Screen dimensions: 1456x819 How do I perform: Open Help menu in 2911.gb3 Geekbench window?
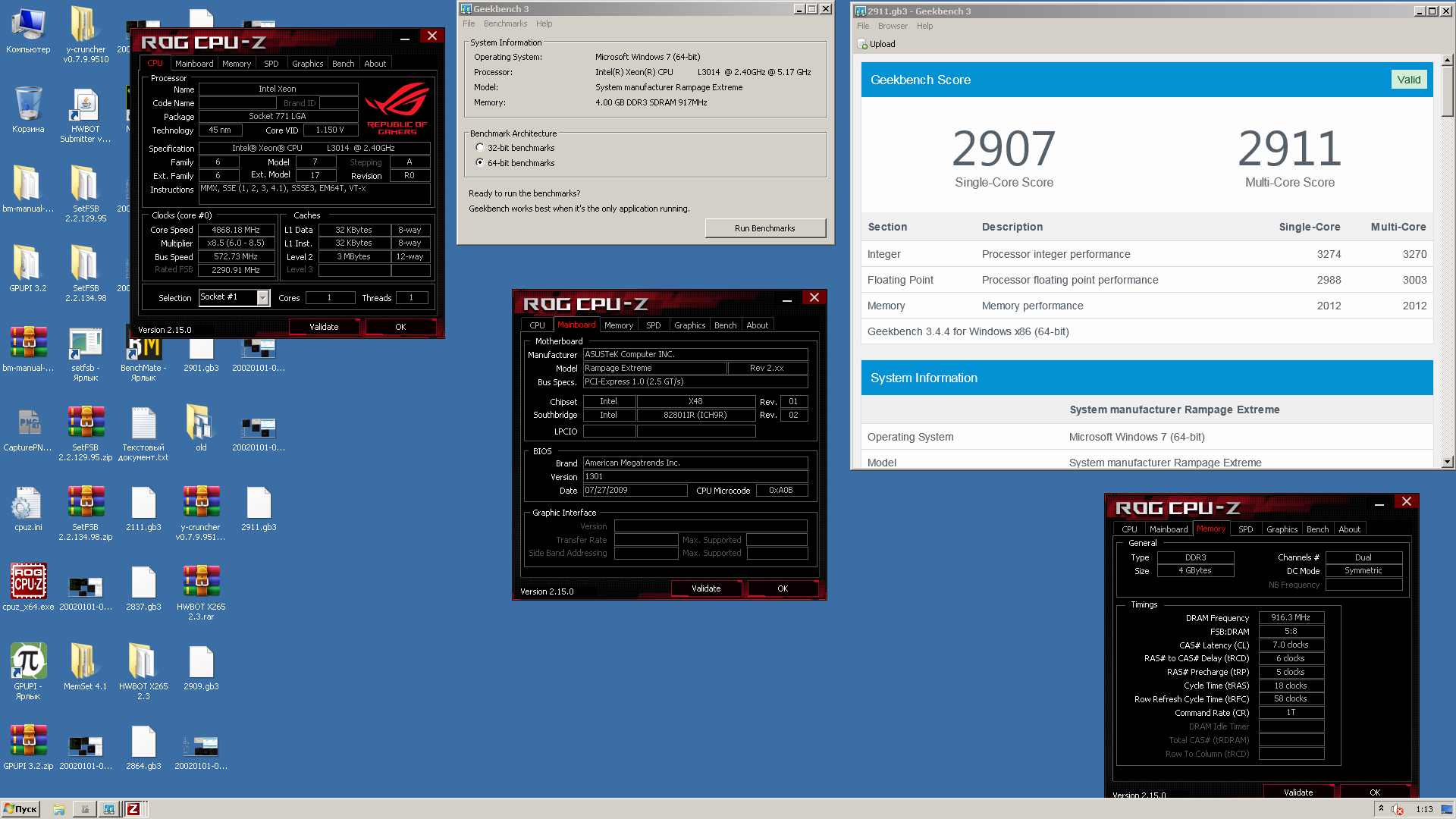point(924,26)
